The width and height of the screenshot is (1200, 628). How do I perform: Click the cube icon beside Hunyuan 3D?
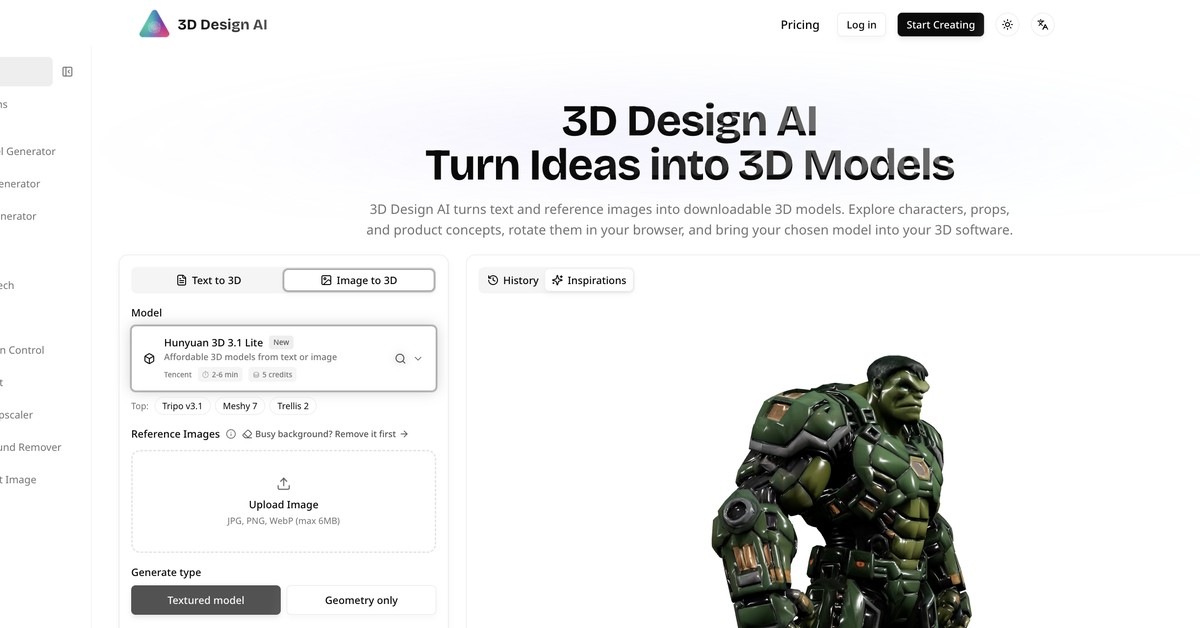pos(149,358)
